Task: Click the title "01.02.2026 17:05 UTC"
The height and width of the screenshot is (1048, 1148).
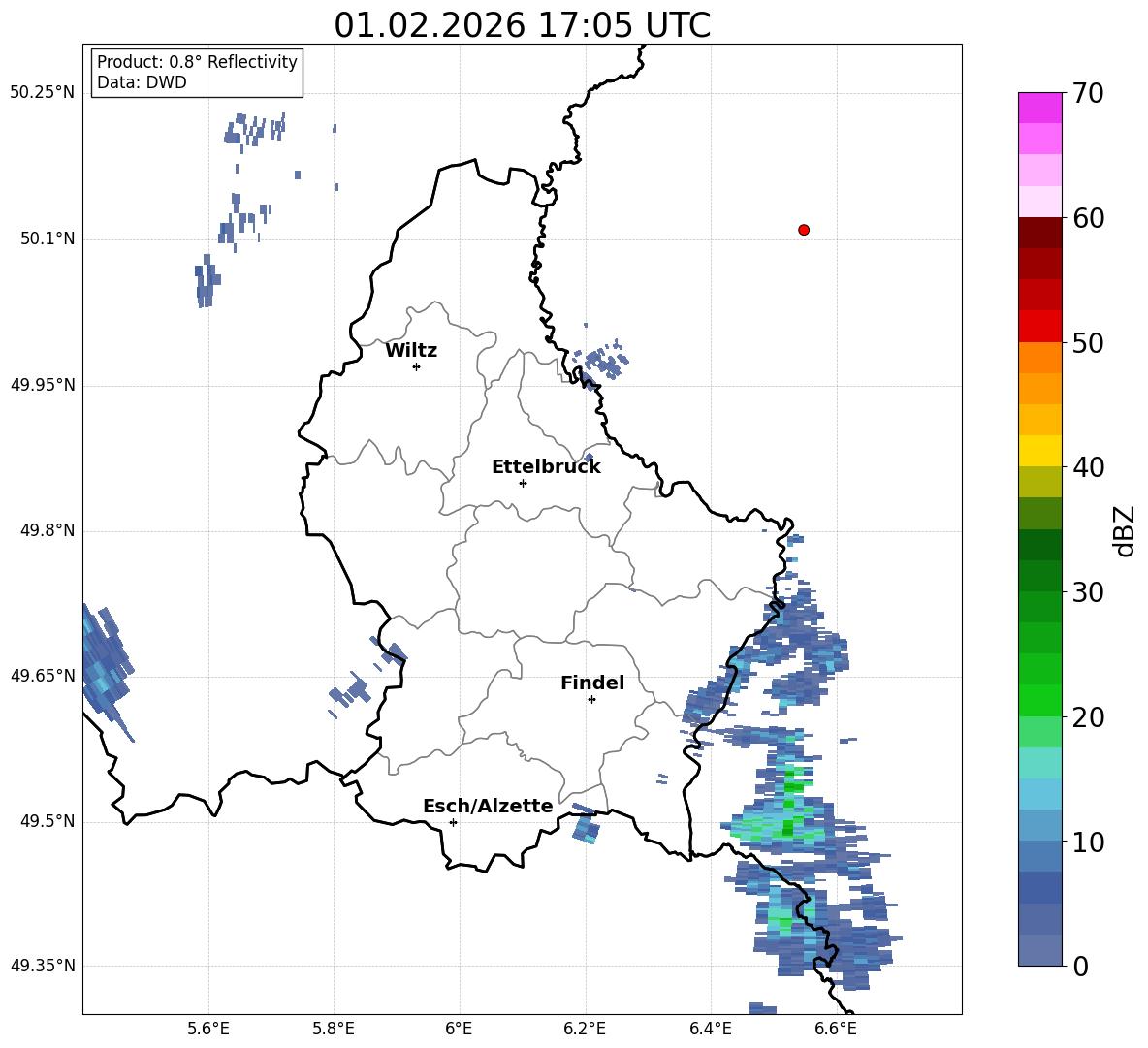Action: [x=522, y=25]
